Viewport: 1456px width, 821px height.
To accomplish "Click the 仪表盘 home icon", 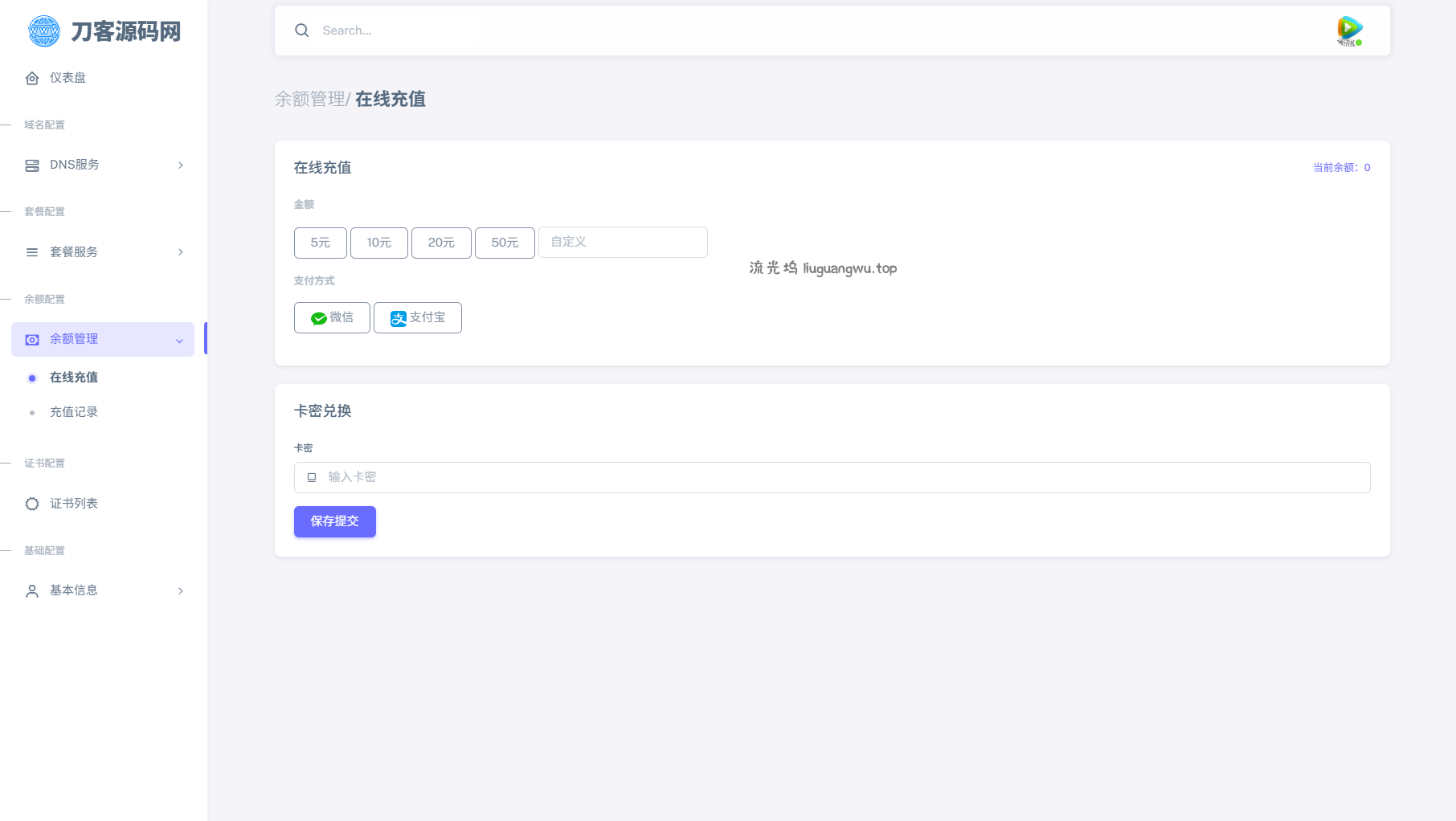I will point(32,78).
